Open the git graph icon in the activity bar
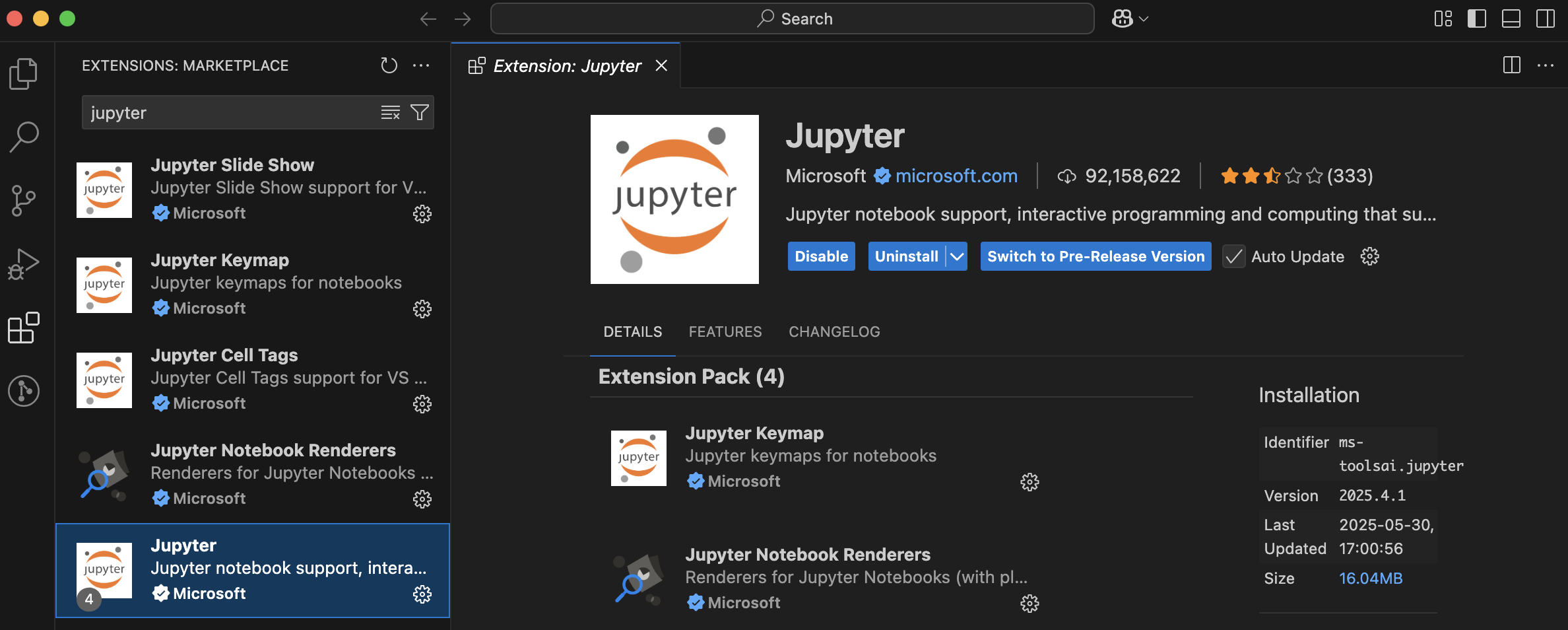Image resolution: width=1568 pixels, height=630 pixels. (24, 391)
